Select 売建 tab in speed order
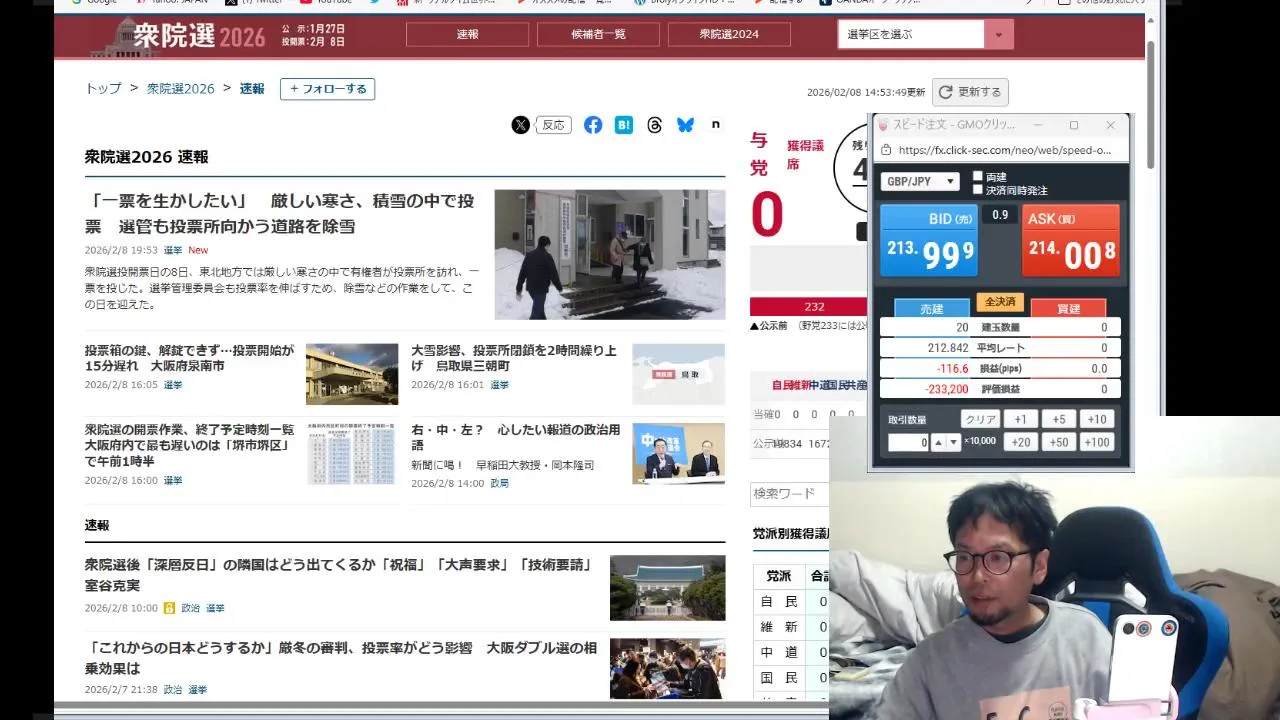The image size is (1280, 720). coord(931,309)
